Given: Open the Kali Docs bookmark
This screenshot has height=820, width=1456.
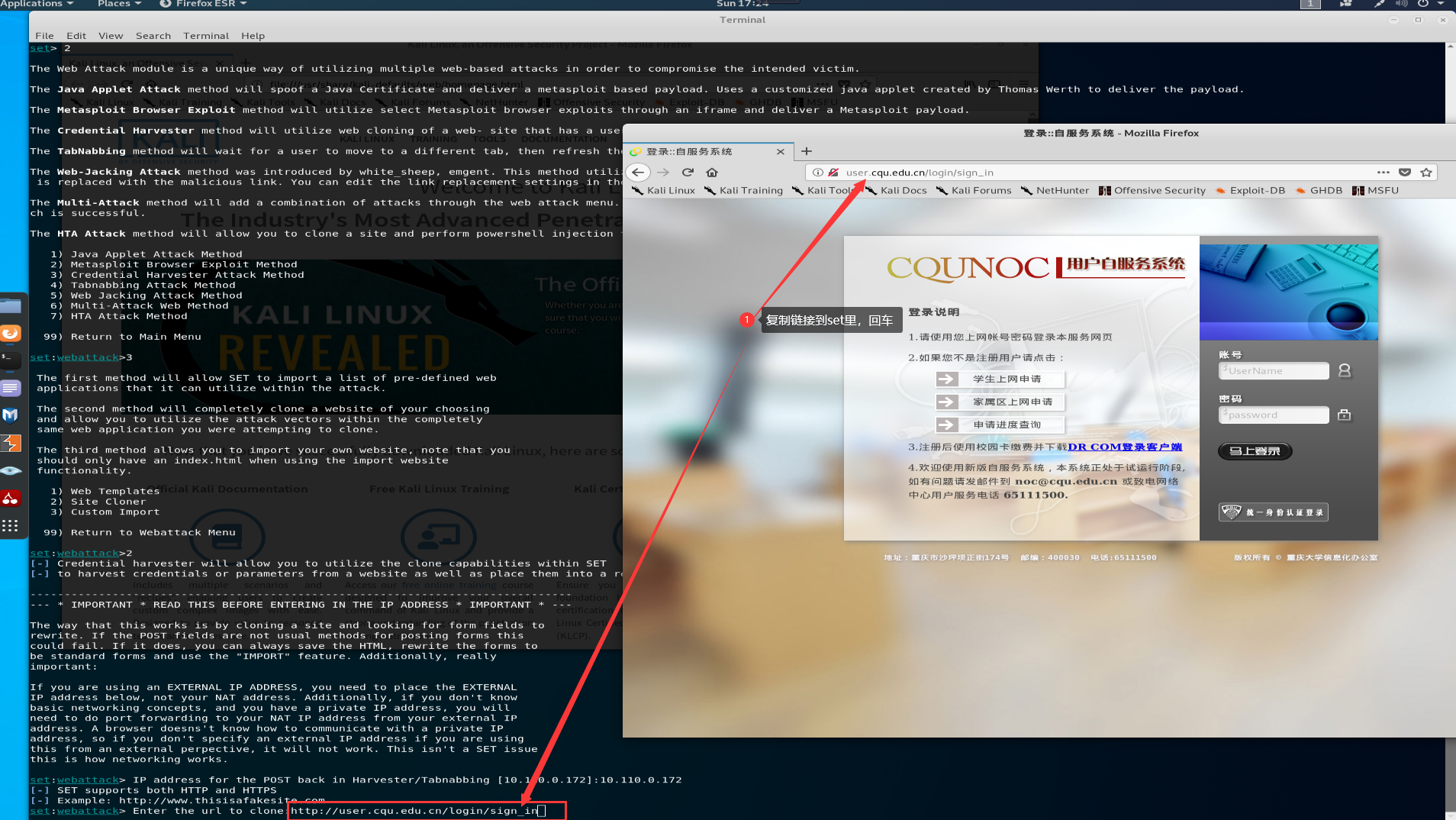Looking at the screenshot, I should (x=896, y=190).
